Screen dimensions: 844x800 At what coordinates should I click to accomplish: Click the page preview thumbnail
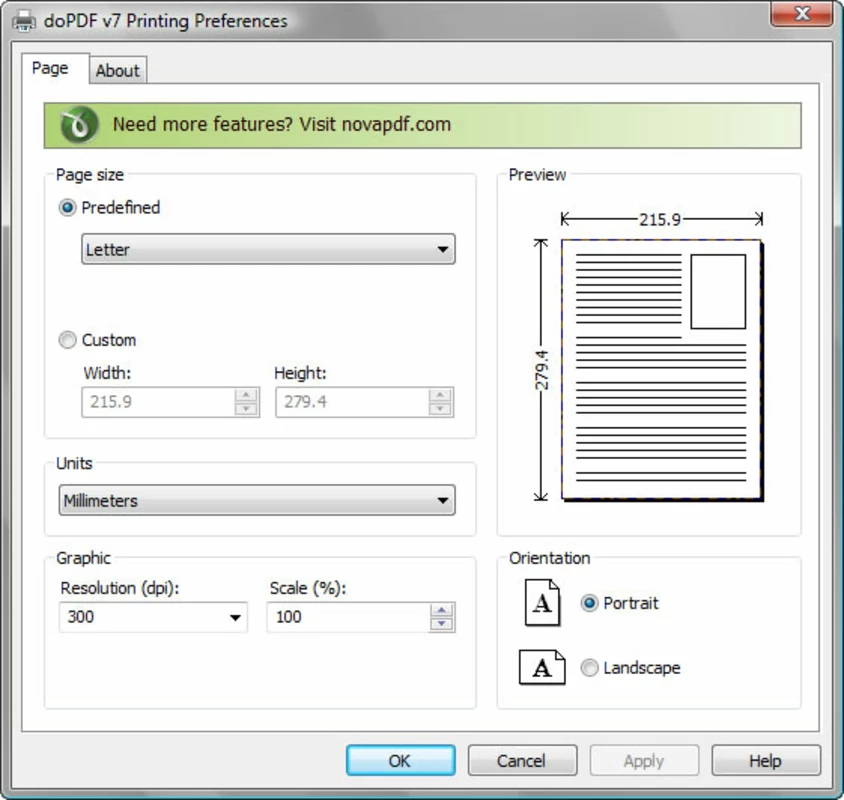(660, 370)
